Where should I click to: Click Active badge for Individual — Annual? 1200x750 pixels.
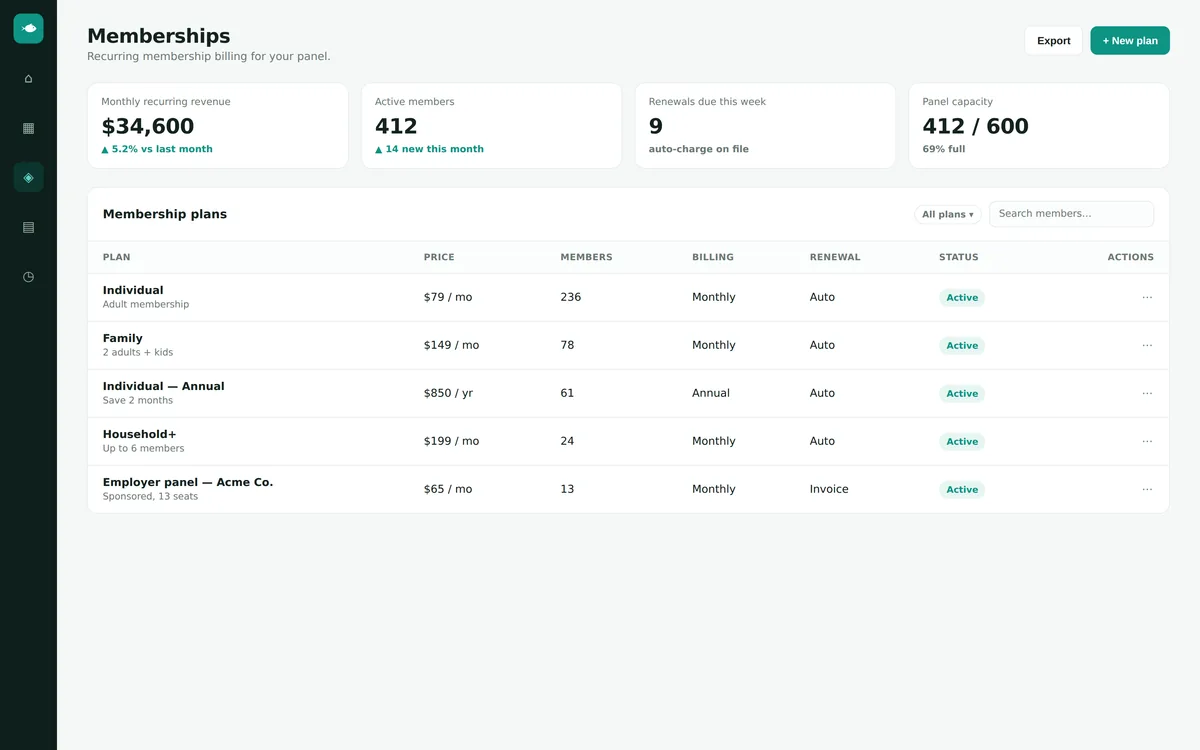962,393
